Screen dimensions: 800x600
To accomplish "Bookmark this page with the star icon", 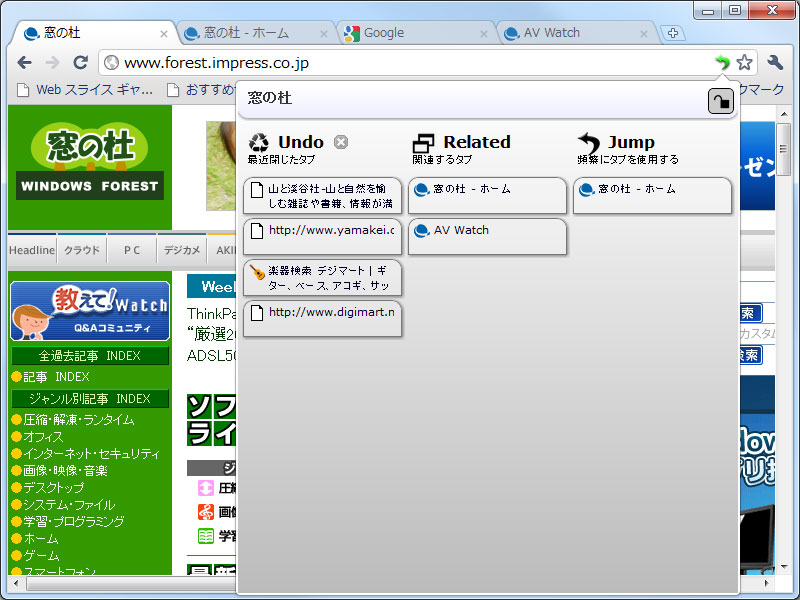I will [x=744, y=63].
